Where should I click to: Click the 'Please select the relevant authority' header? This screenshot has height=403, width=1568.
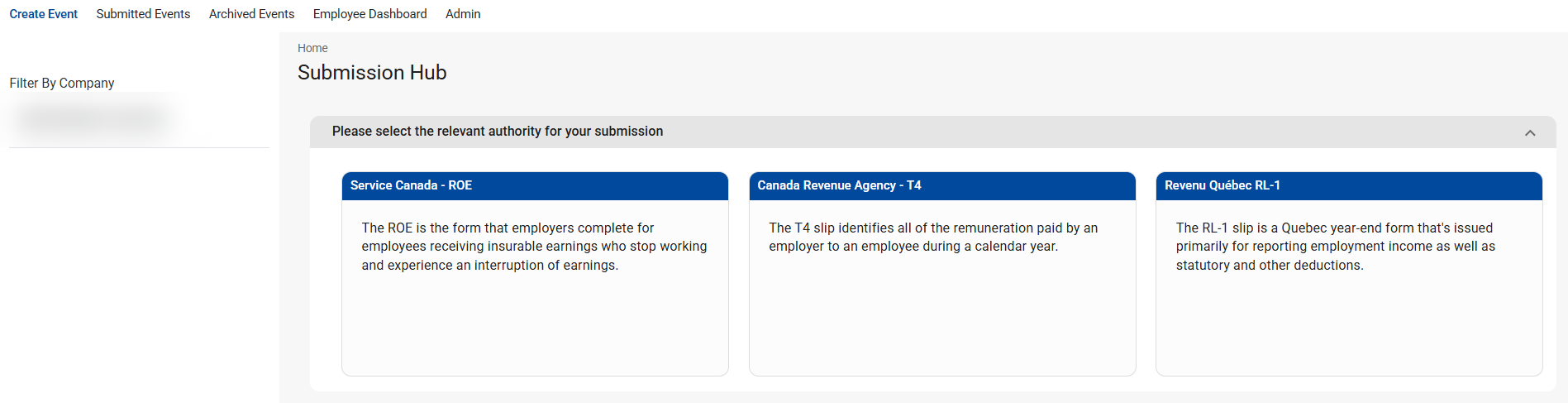click(x=497, y=132)
